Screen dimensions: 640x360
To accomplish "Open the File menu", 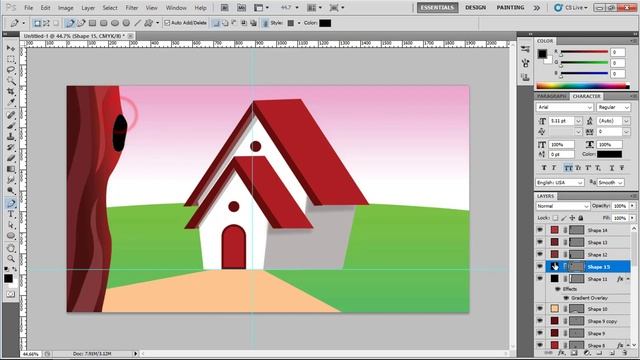I will 29,8.
